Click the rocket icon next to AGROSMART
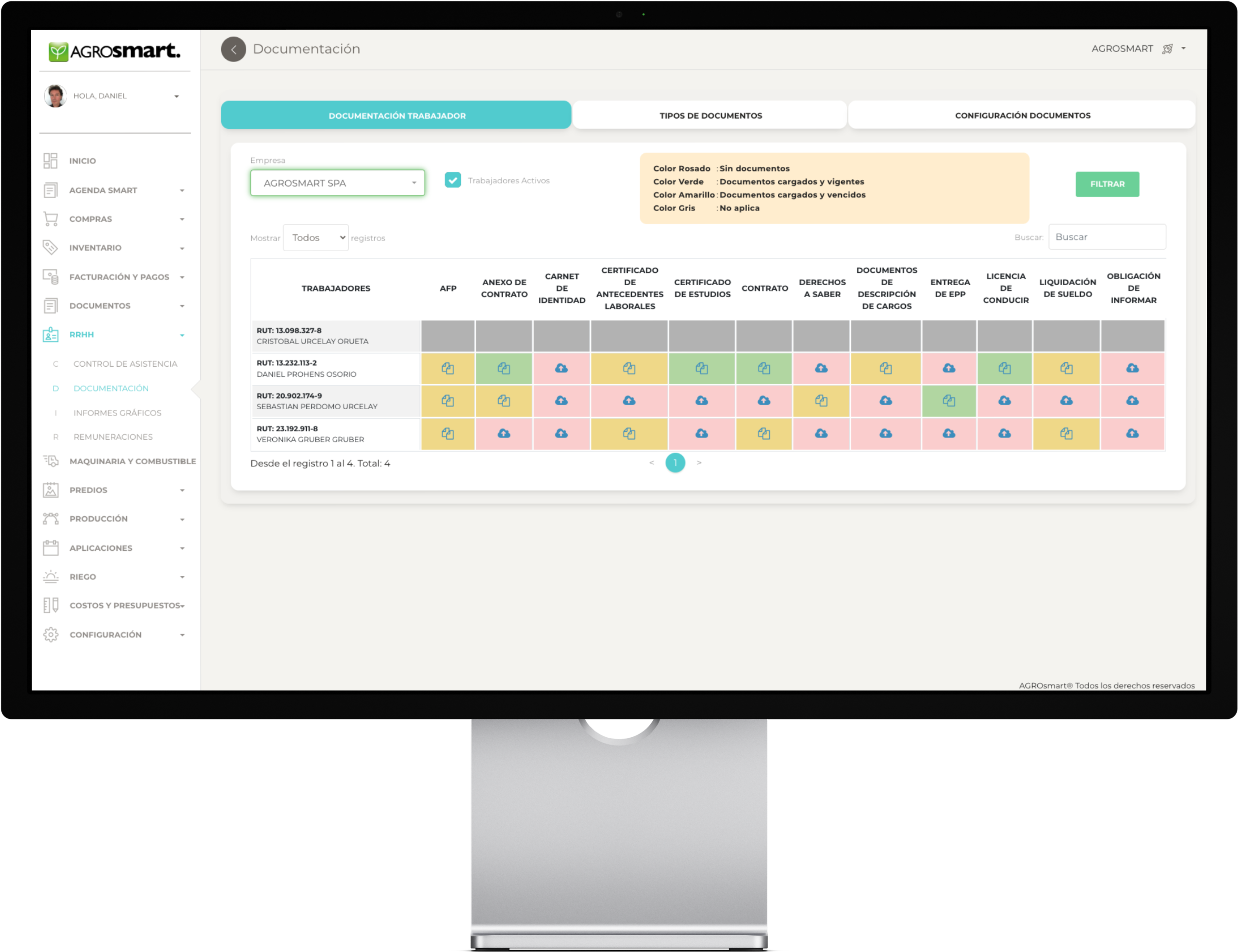The width and height of the screenshot is (1238, 952). pyautogui.click(x=1167, y=49)
